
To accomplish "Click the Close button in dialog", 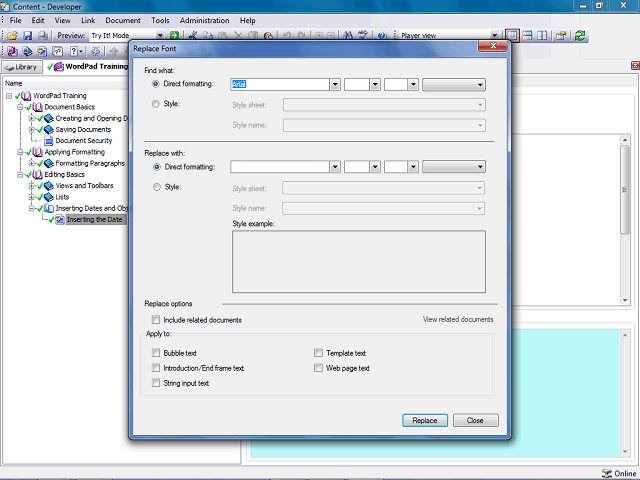I will click(x=476, y=420).
